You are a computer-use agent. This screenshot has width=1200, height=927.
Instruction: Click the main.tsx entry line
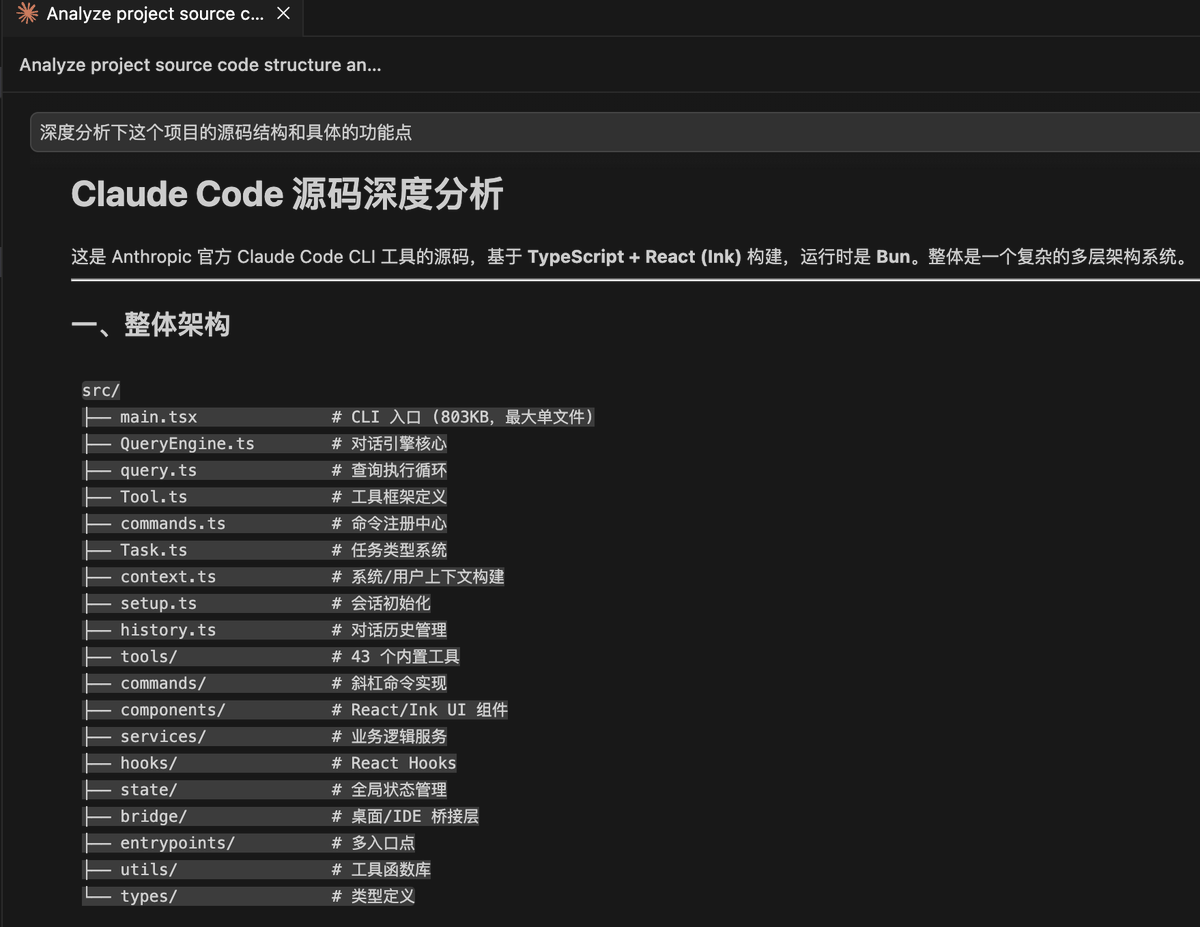click(x=160, y=417)
